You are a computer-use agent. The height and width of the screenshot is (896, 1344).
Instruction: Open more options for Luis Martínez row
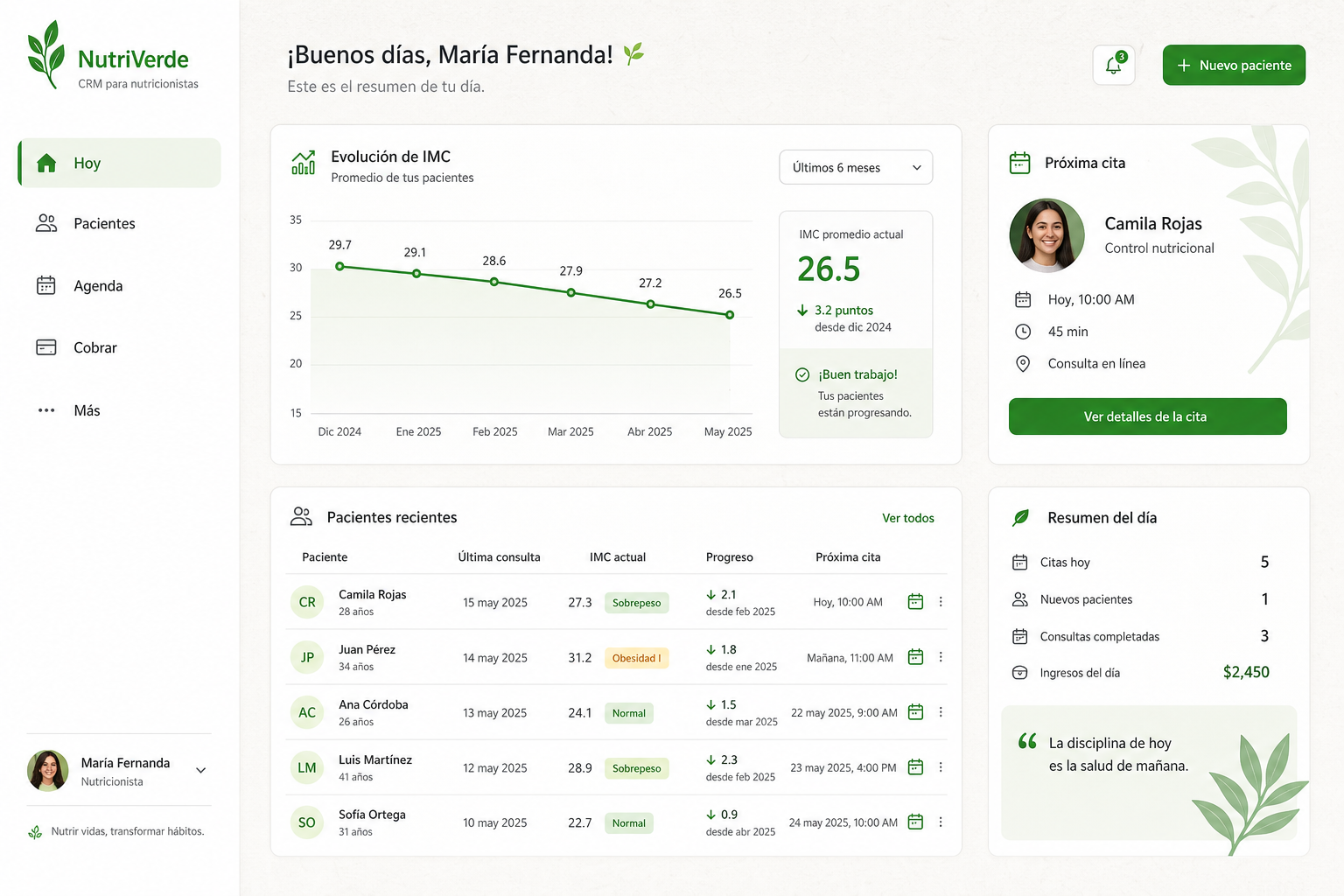coord(941,766)
